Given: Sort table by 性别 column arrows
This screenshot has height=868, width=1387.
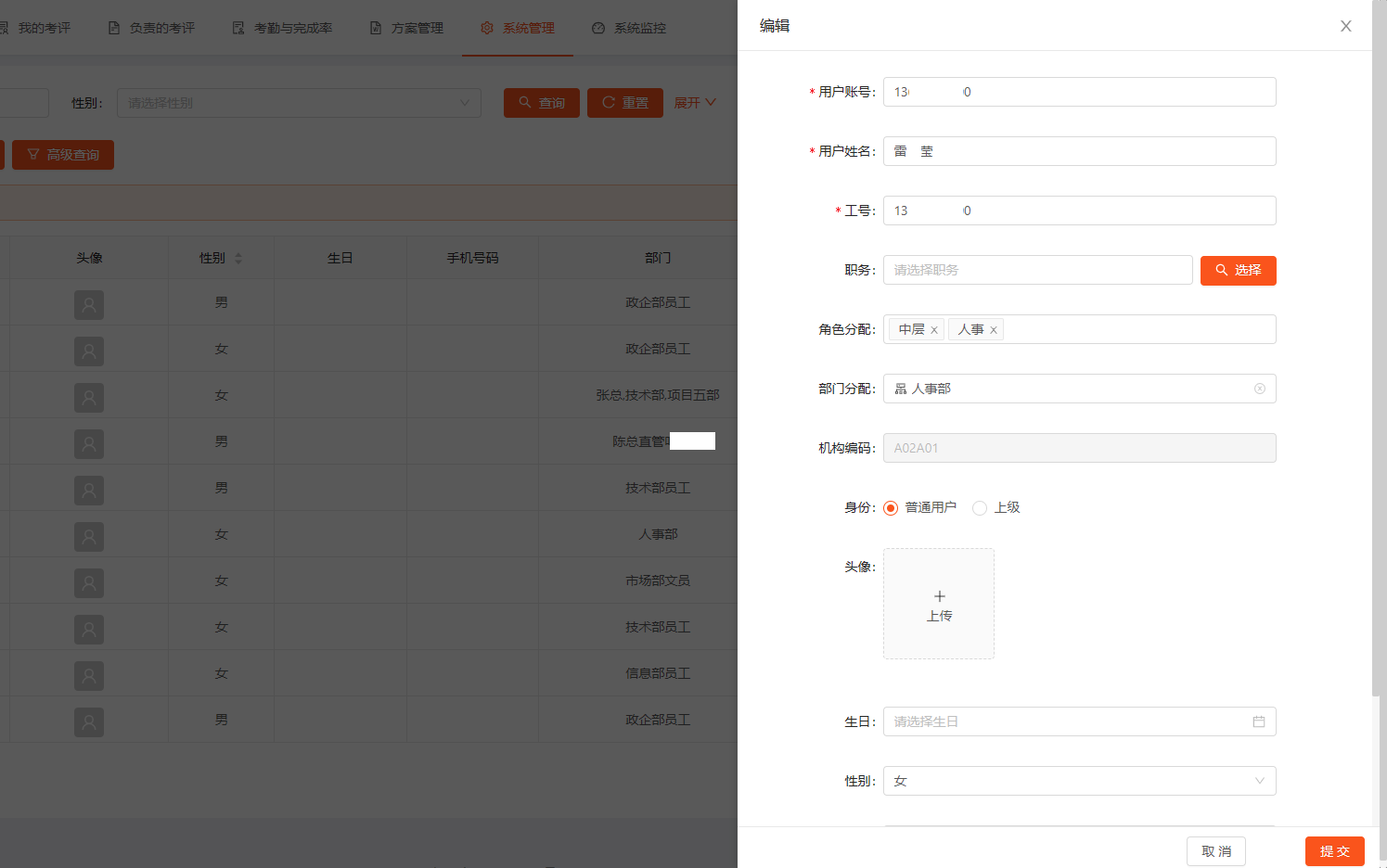Looking at the screenshot, I should [238, 258].
